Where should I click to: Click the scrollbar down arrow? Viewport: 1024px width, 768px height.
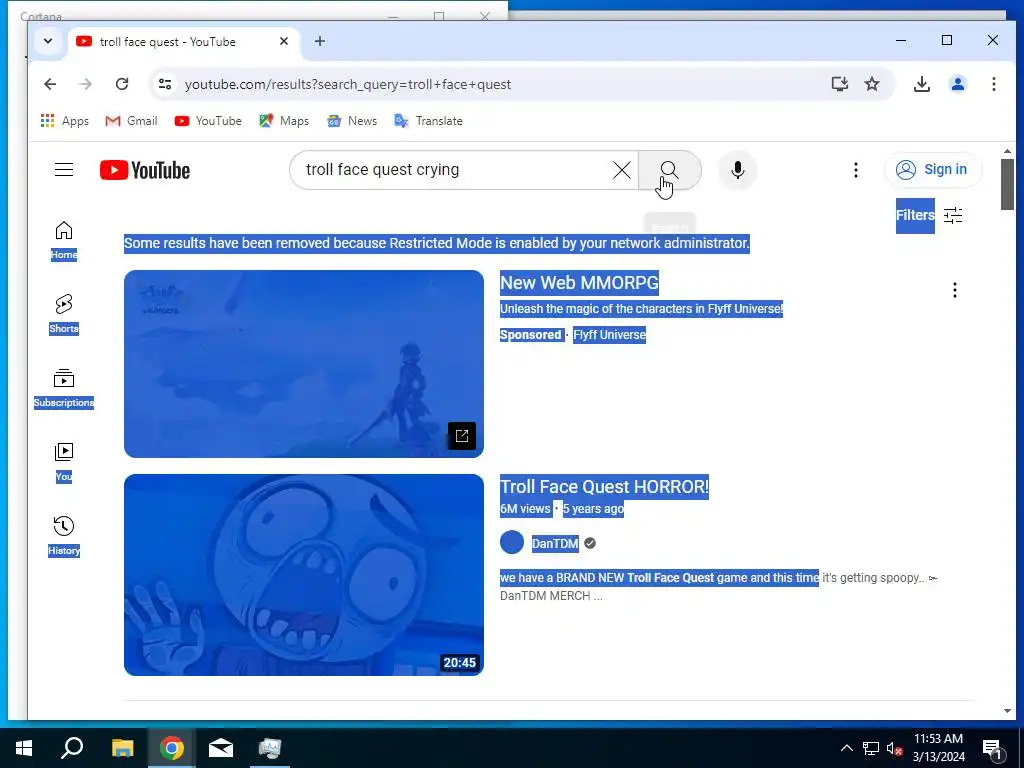point(1007,711)
